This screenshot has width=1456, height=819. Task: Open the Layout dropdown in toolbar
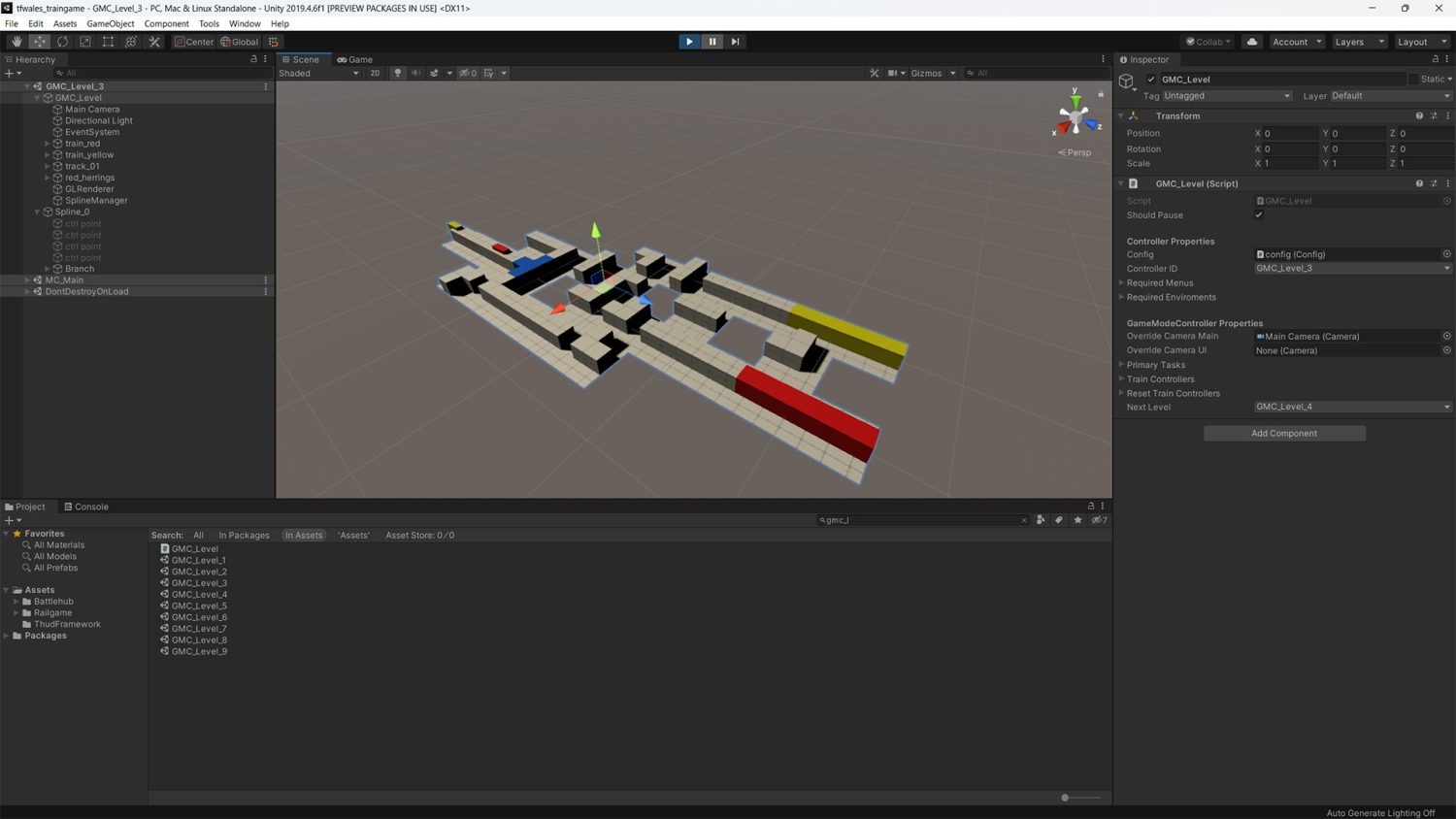coord(1422,42)
